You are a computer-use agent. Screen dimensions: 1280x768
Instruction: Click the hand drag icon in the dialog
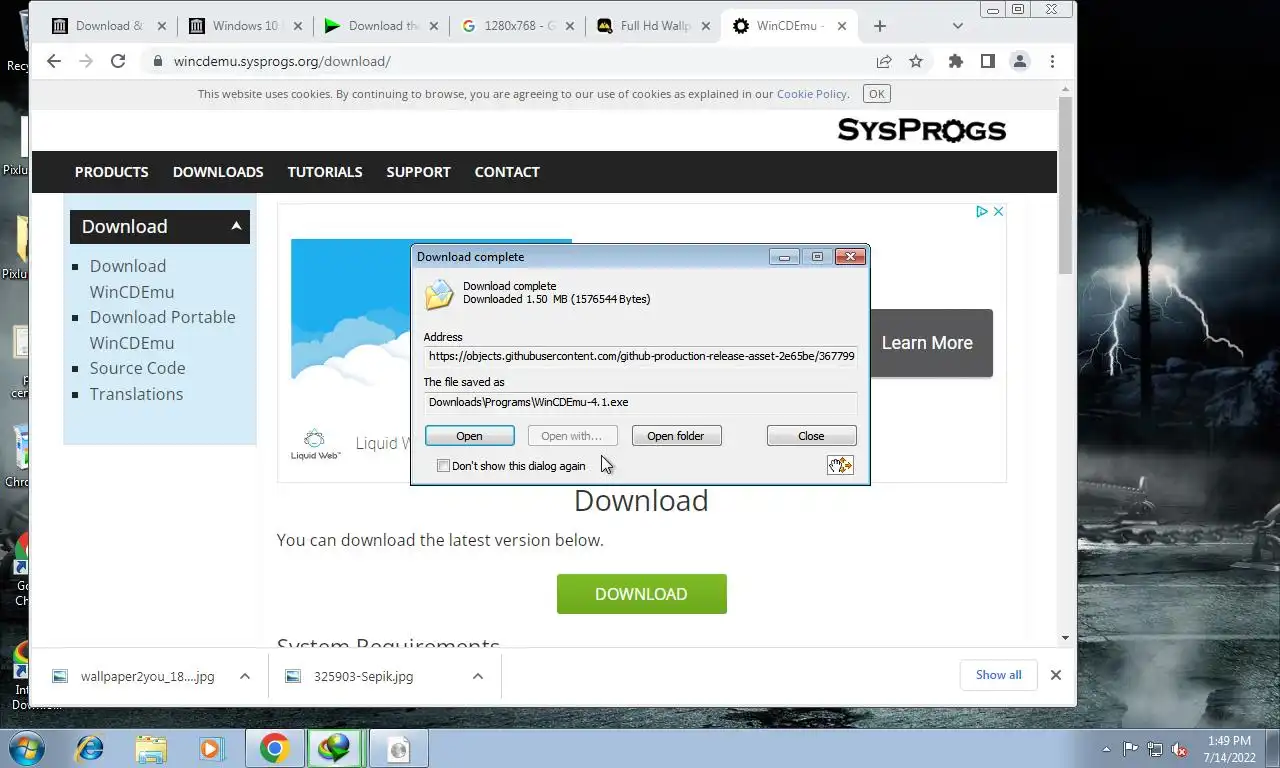click(840, 465)
